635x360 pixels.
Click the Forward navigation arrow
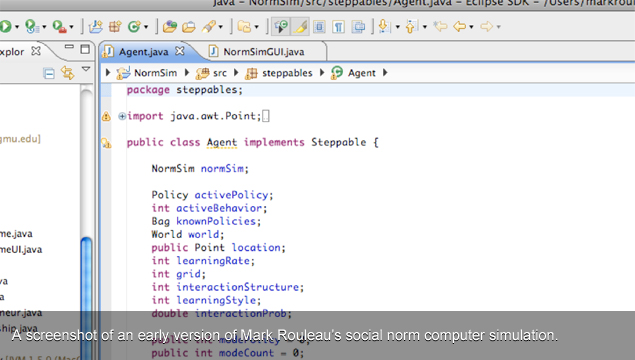[x=487, y=27]
